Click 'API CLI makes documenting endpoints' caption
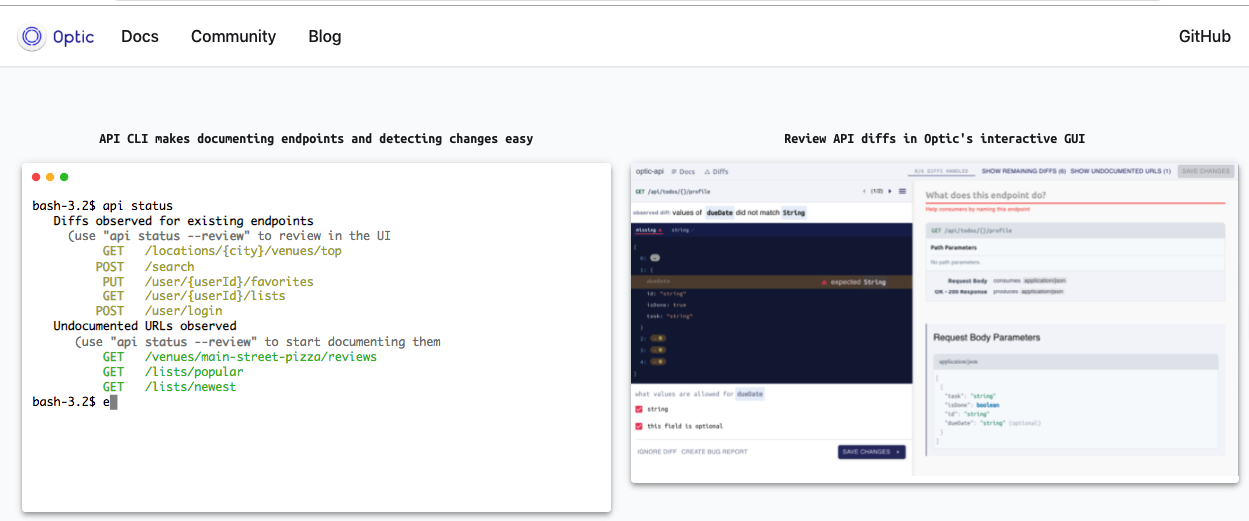1249x521 pixels. point(316,139)
